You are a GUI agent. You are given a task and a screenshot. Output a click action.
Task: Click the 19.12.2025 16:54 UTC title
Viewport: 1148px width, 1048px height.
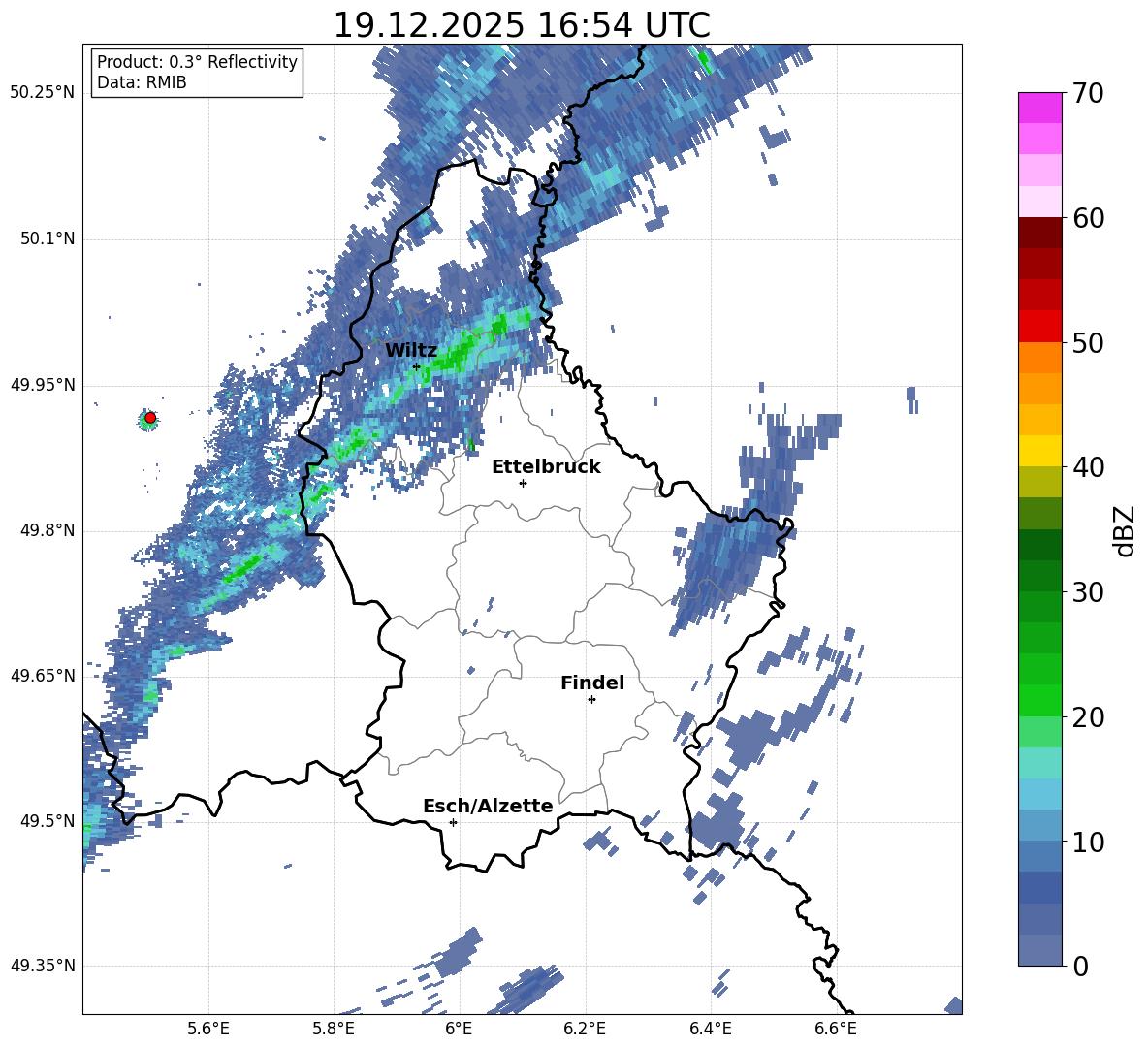coord(522,25)
